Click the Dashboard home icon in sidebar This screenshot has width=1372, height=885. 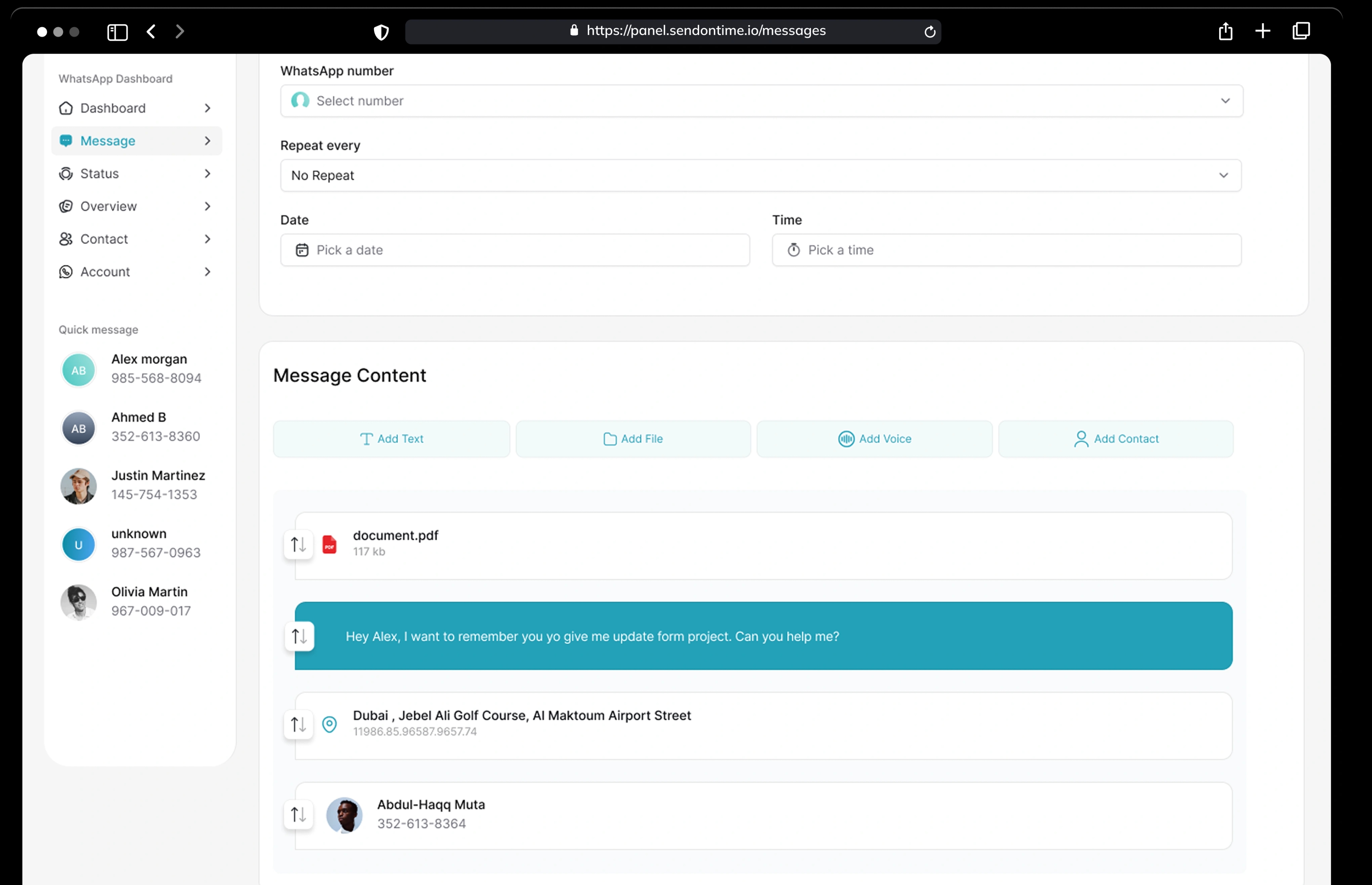[x=66, y=108]
